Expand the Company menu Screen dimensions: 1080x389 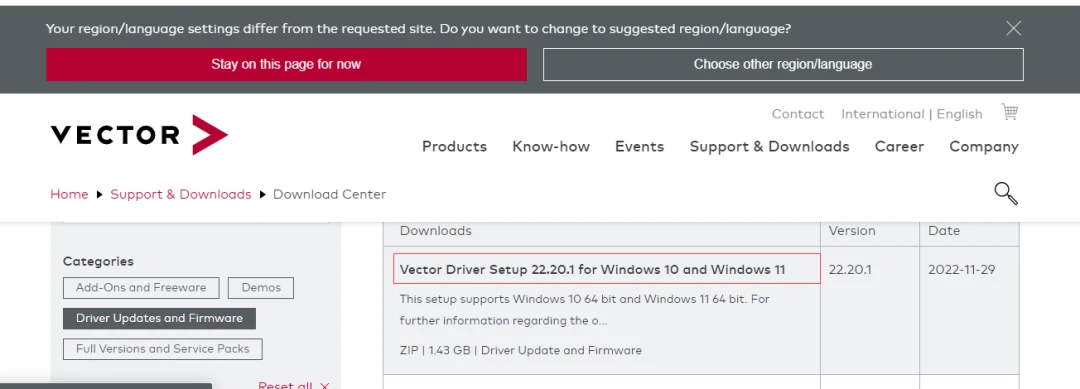click(984, 147)
